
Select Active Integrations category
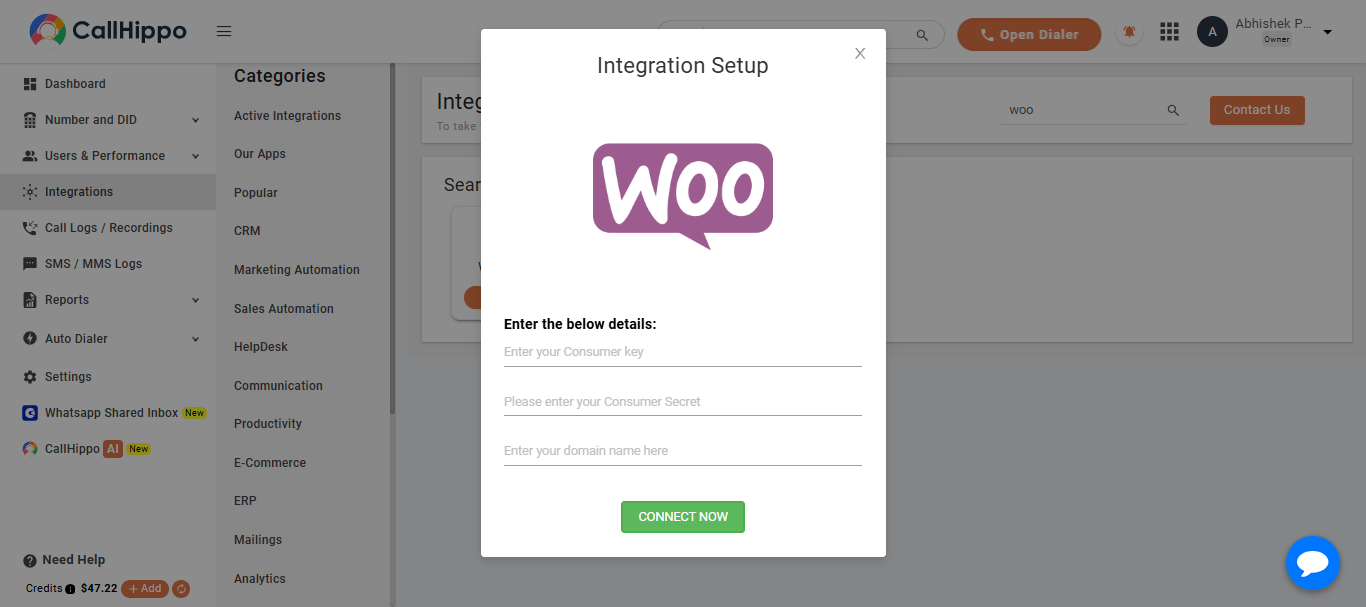287,116
